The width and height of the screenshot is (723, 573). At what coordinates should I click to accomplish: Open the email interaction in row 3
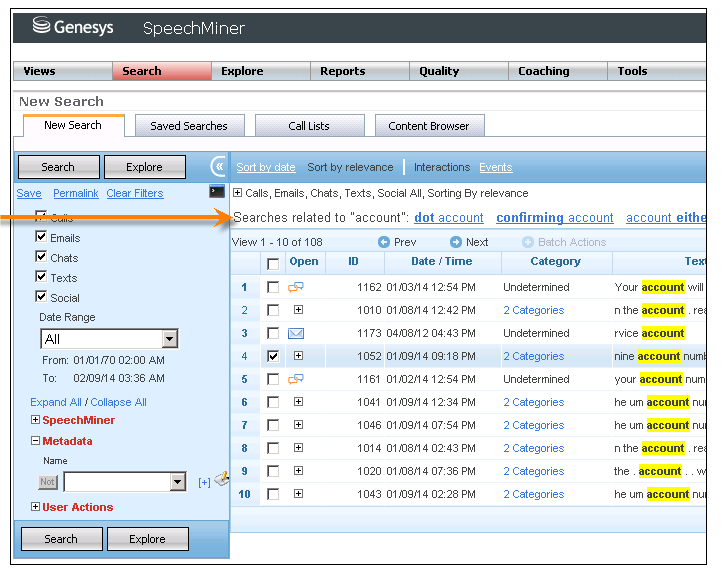[296, 334]
